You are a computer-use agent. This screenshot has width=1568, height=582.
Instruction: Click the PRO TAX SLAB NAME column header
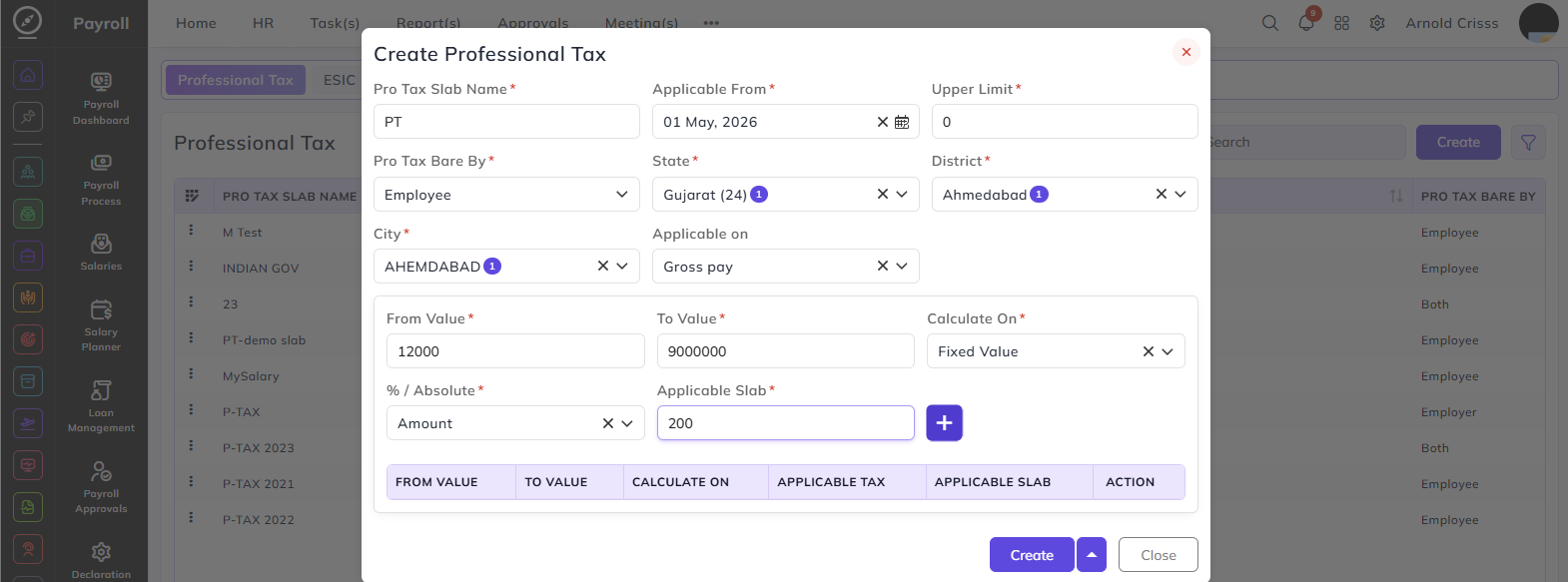click(290, 197)
